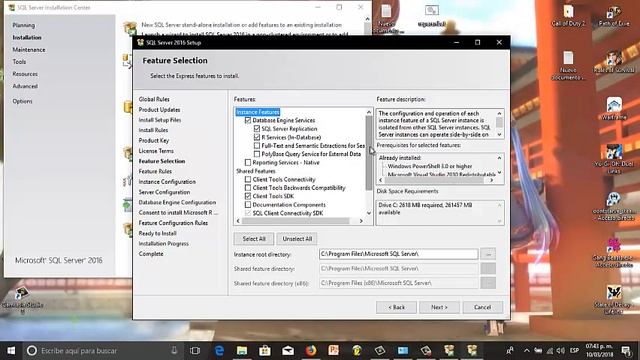
Task: Launch Firefox from the taskbar
Action: point(311,351)
